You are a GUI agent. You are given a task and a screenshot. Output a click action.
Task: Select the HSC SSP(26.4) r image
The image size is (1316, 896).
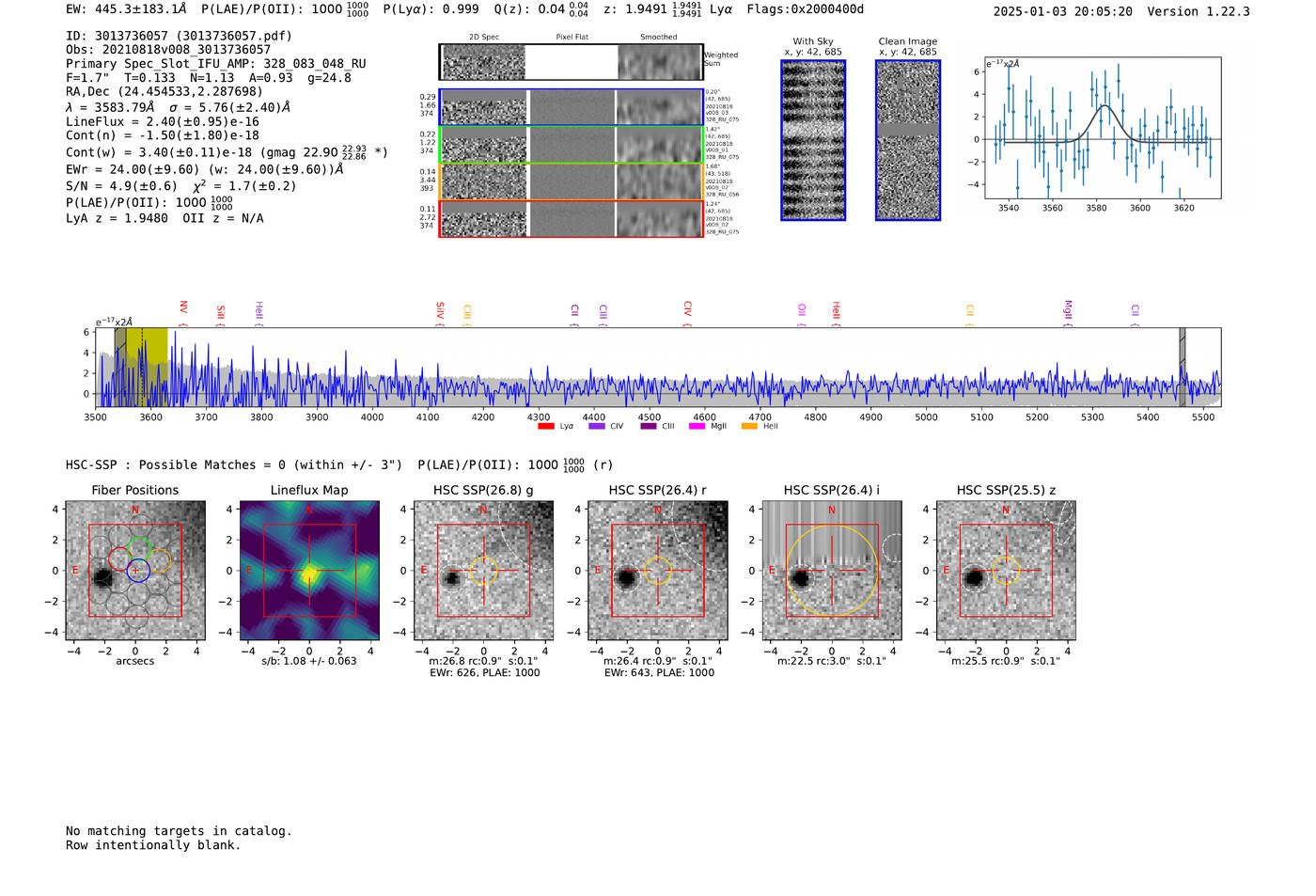click(658, 571)
